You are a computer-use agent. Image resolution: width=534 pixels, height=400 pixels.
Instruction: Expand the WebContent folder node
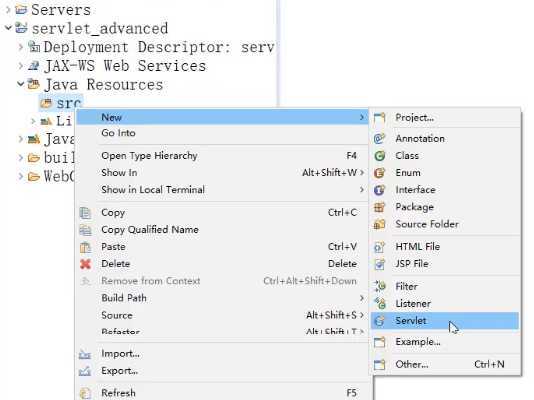coord(21,176)
